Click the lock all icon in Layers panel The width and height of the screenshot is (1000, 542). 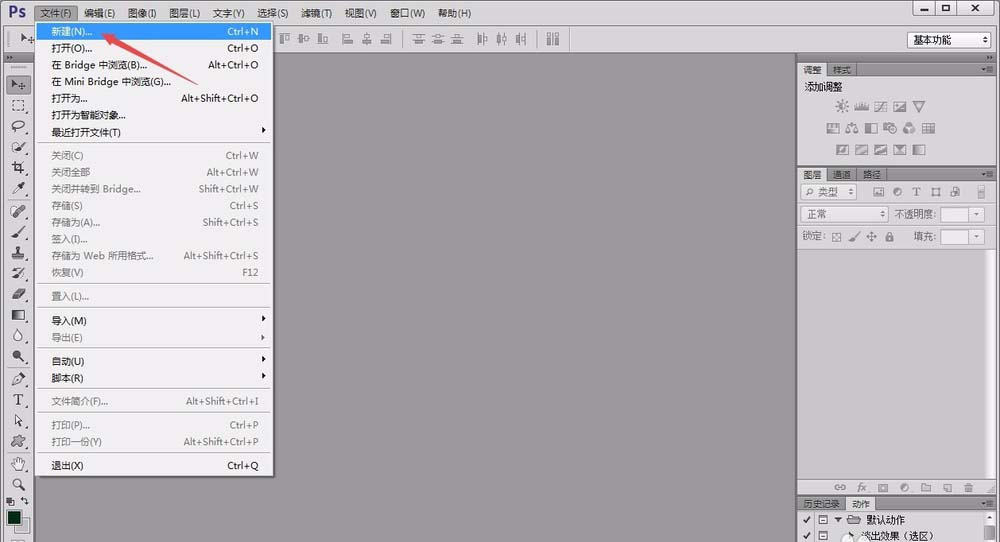[889, 237]
